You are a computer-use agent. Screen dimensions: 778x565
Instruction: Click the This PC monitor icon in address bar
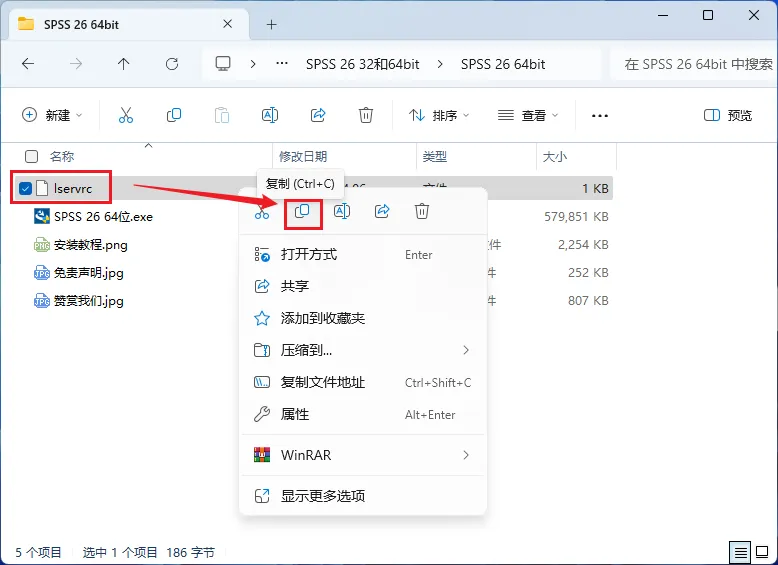pos(223,64)
